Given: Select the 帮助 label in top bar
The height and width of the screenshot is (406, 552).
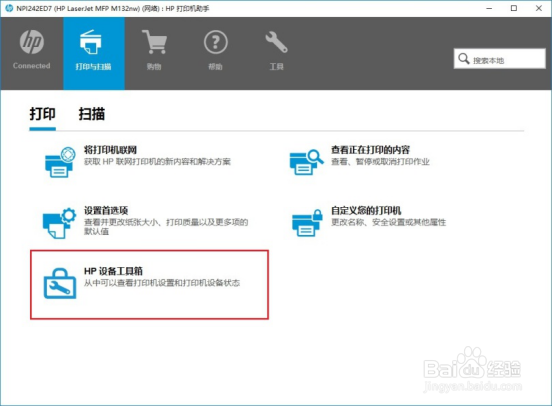Looking at the screenshot, I should click(215, 67).
